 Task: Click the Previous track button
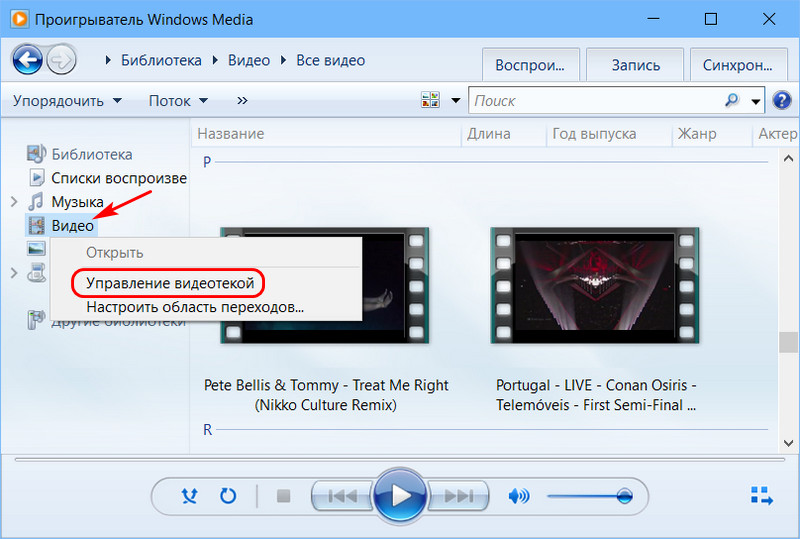pyautogui.click(x=342, y=496)
